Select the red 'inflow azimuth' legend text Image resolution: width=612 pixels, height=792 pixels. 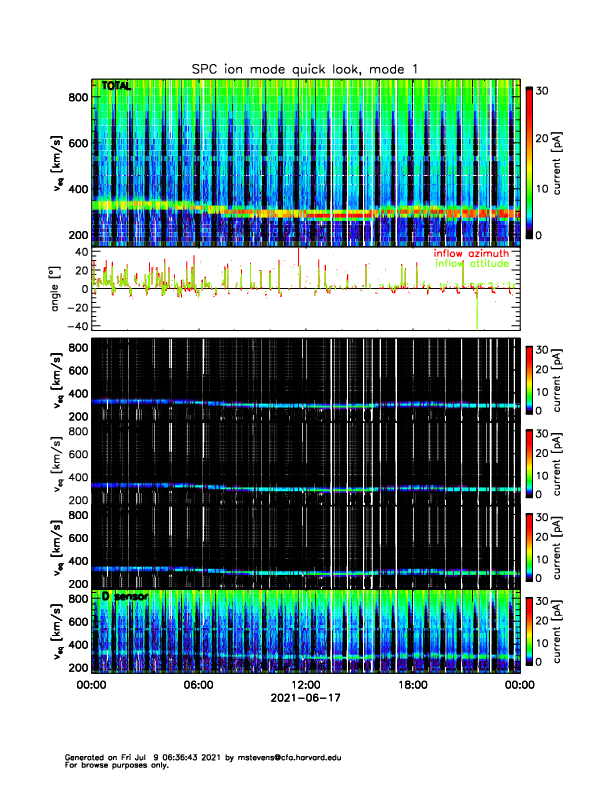[472, 254]
